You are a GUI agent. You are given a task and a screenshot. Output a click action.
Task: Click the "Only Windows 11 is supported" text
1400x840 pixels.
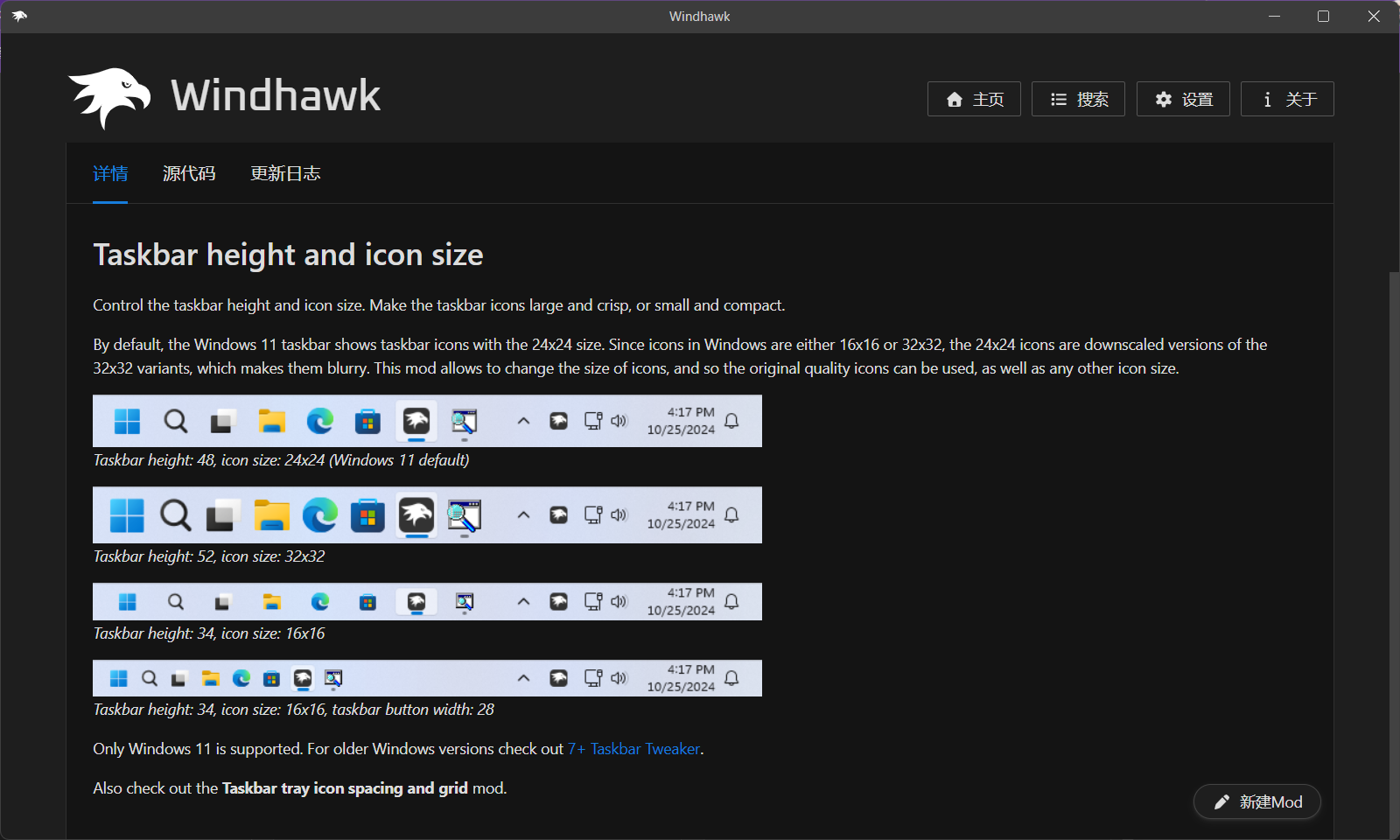point(197,749)
